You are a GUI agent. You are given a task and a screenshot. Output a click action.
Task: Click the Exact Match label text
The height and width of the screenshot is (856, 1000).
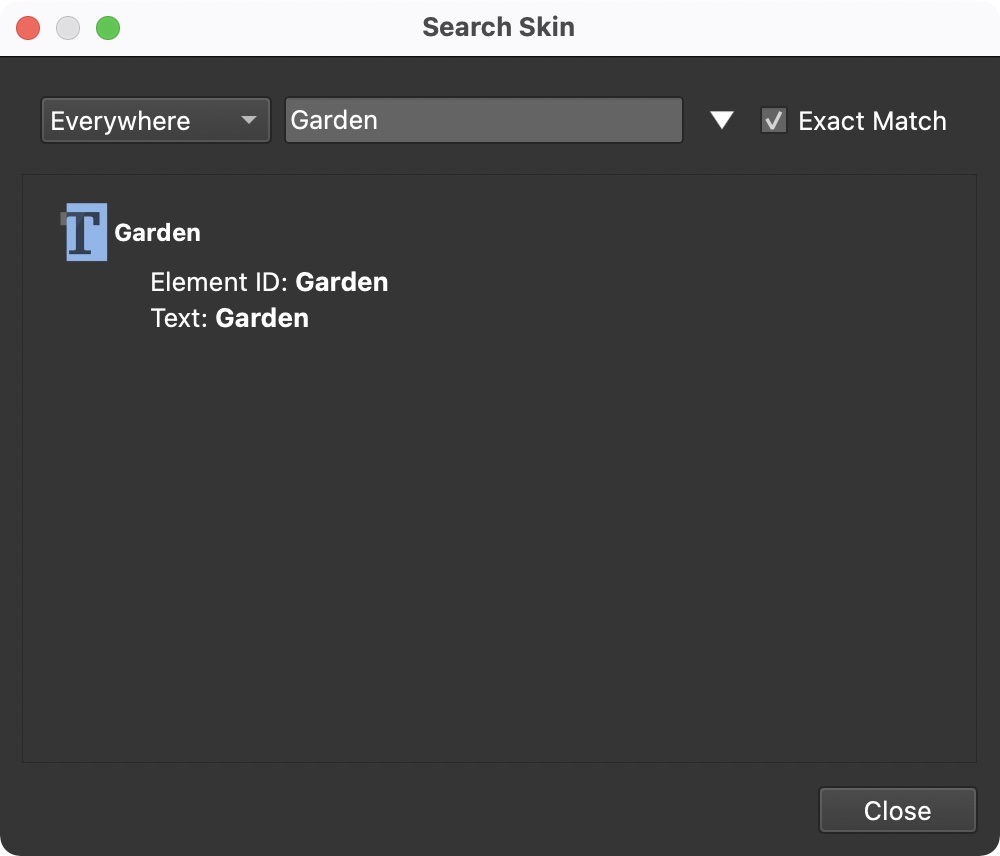click(x=872, y=121)
